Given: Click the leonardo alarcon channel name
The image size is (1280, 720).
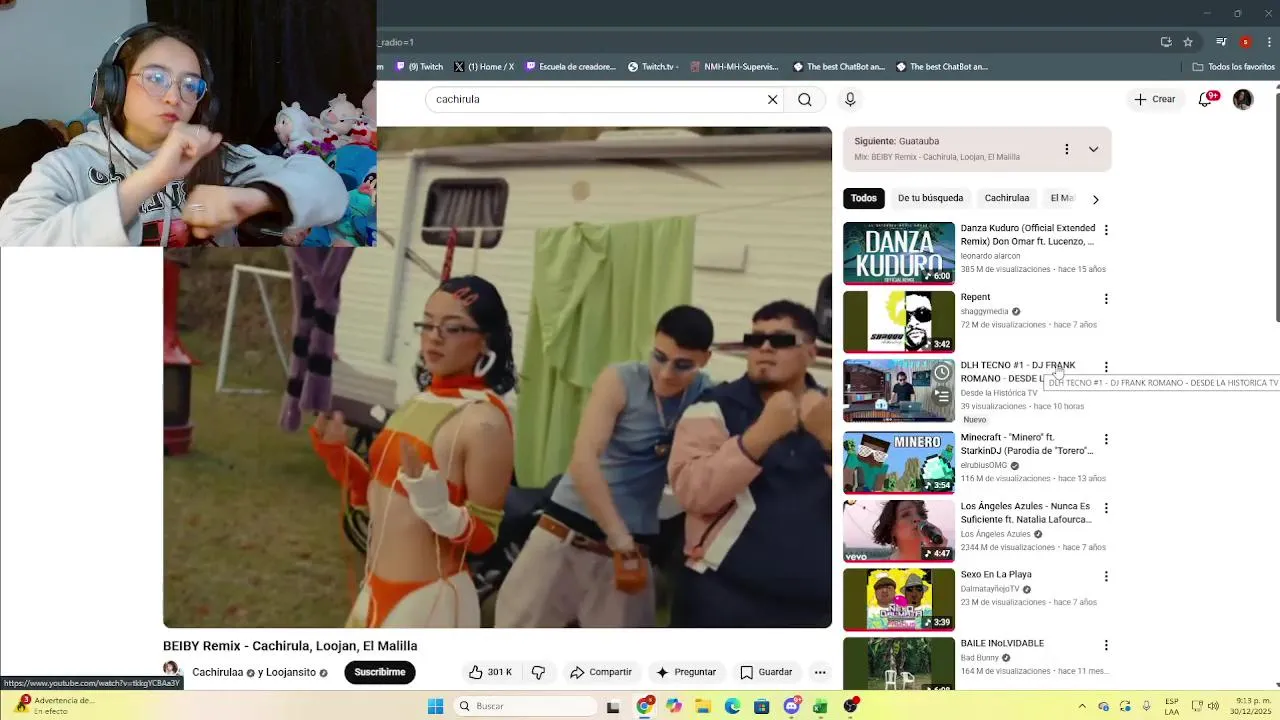Looking at the screenshot, I should coord(991,256).
